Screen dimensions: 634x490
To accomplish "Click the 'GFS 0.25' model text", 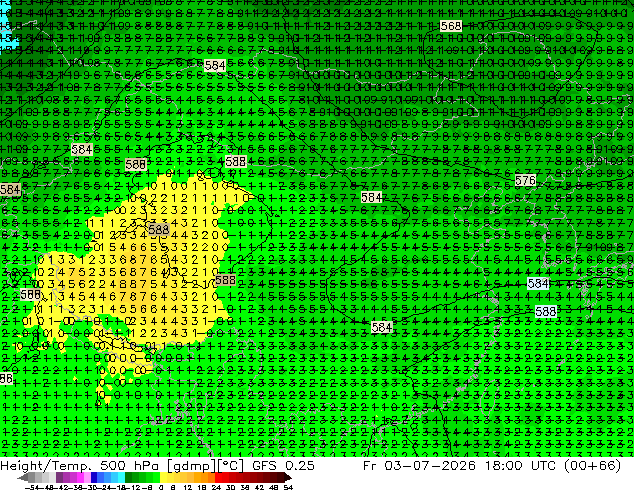I will (283, 465).
